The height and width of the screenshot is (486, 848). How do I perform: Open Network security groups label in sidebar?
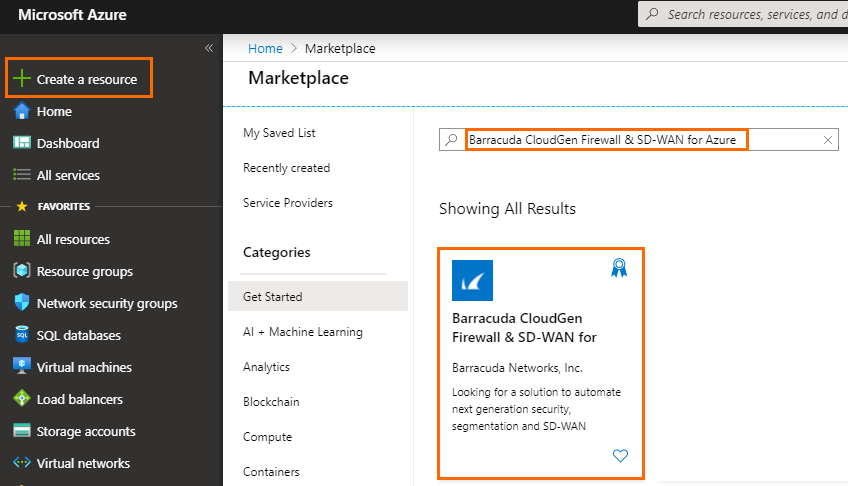[x=107, y=304]
